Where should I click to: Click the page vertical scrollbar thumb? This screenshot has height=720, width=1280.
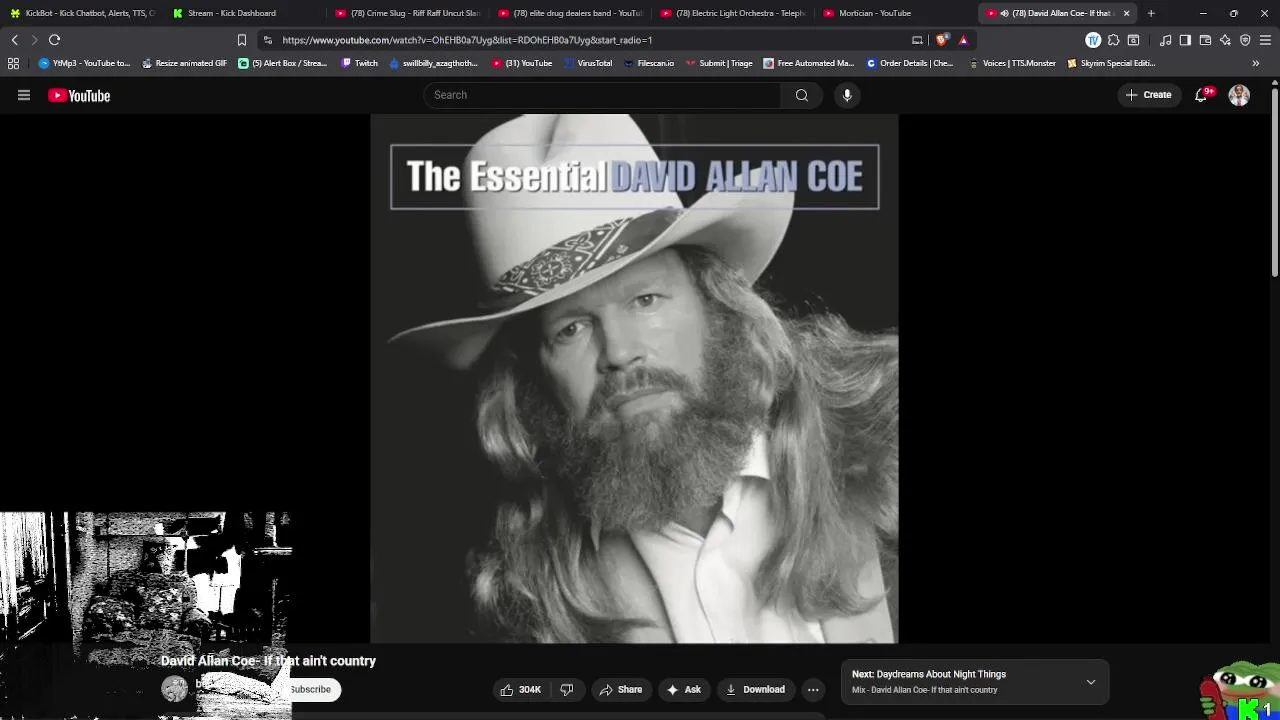click(x=1275, y=182)
